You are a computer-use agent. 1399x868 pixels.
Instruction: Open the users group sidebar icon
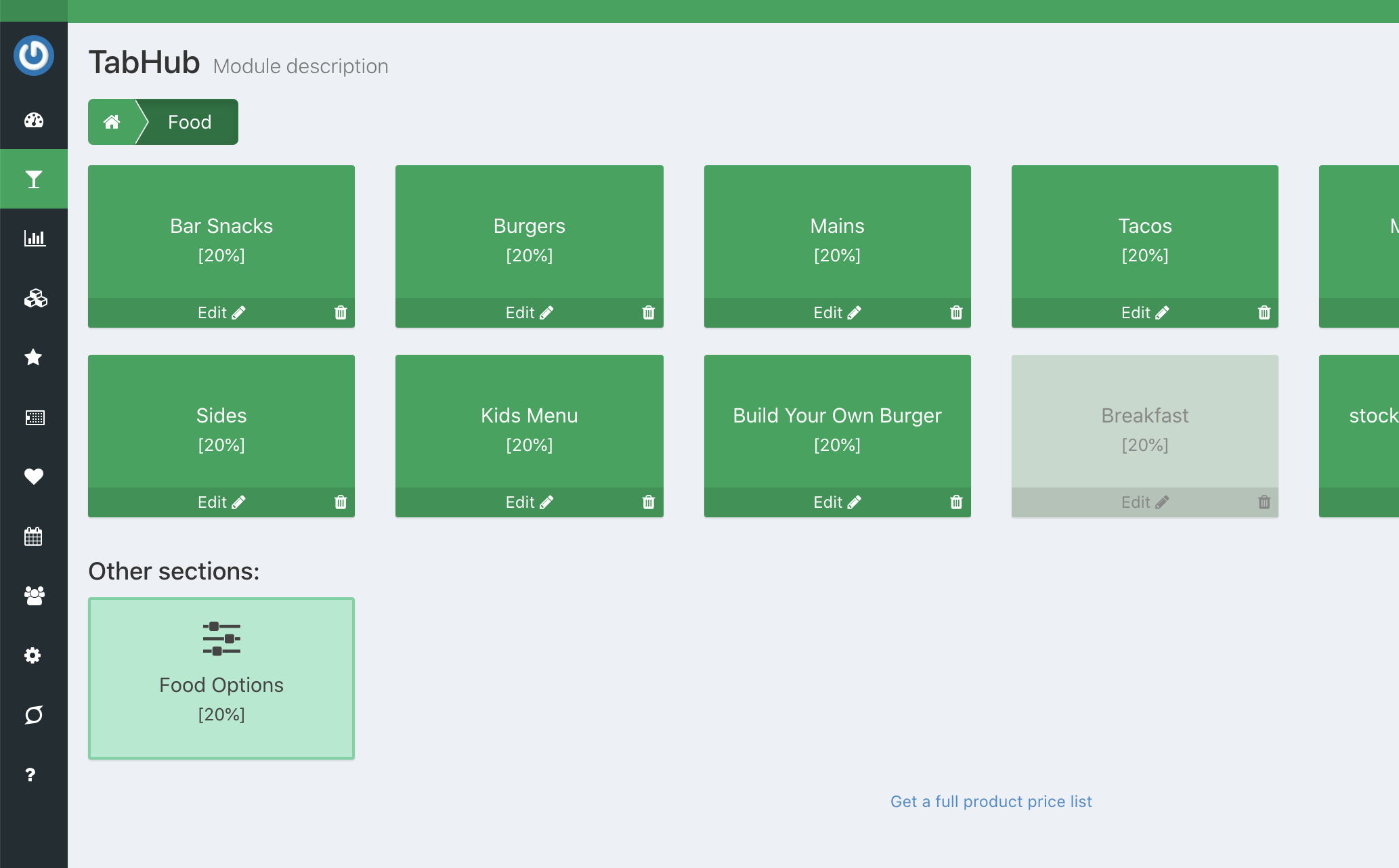34,596
